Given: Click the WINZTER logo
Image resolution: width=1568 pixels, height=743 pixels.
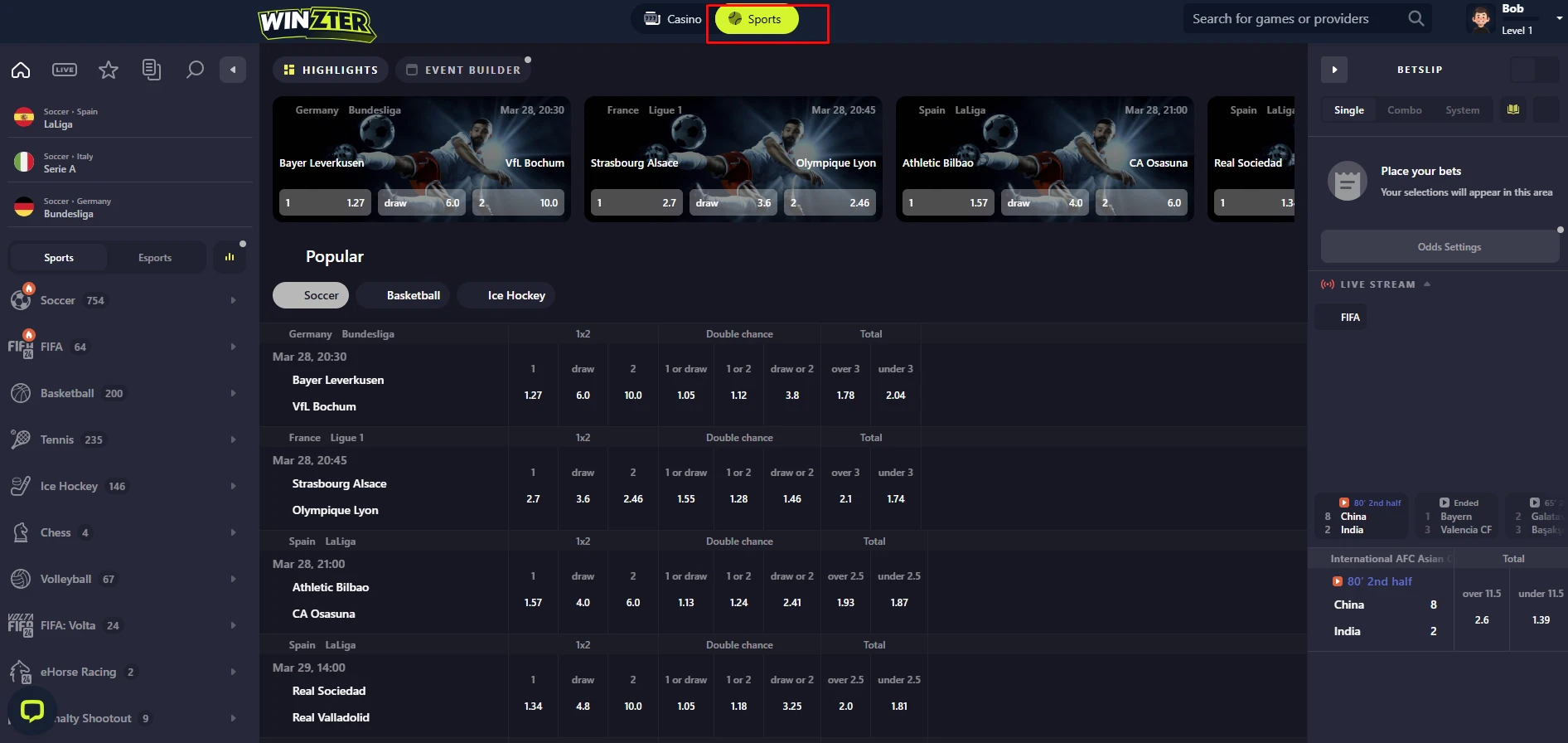Looking at the screenshot, I should coord(317,23).
